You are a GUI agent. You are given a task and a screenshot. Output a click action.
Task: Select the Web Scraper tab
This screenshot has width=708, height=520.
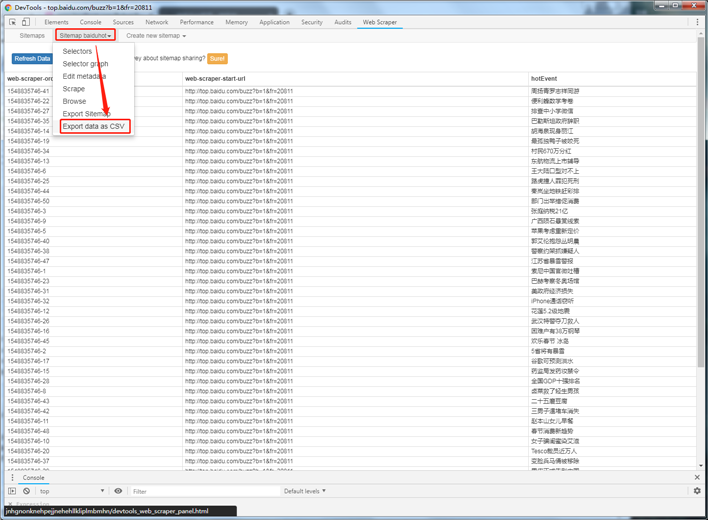tap(380, 22)
